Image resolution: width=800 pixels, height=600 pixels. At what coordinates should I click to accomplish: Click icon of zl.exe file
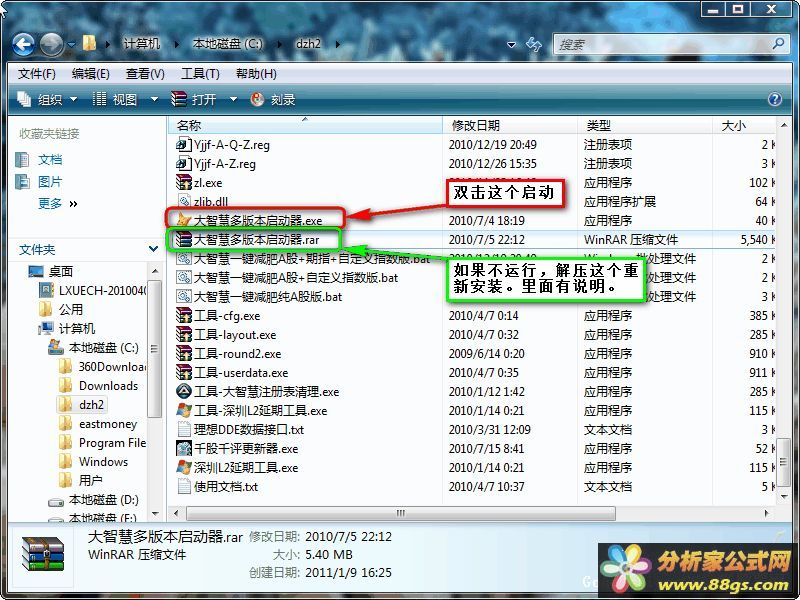(x=183, y=183)
